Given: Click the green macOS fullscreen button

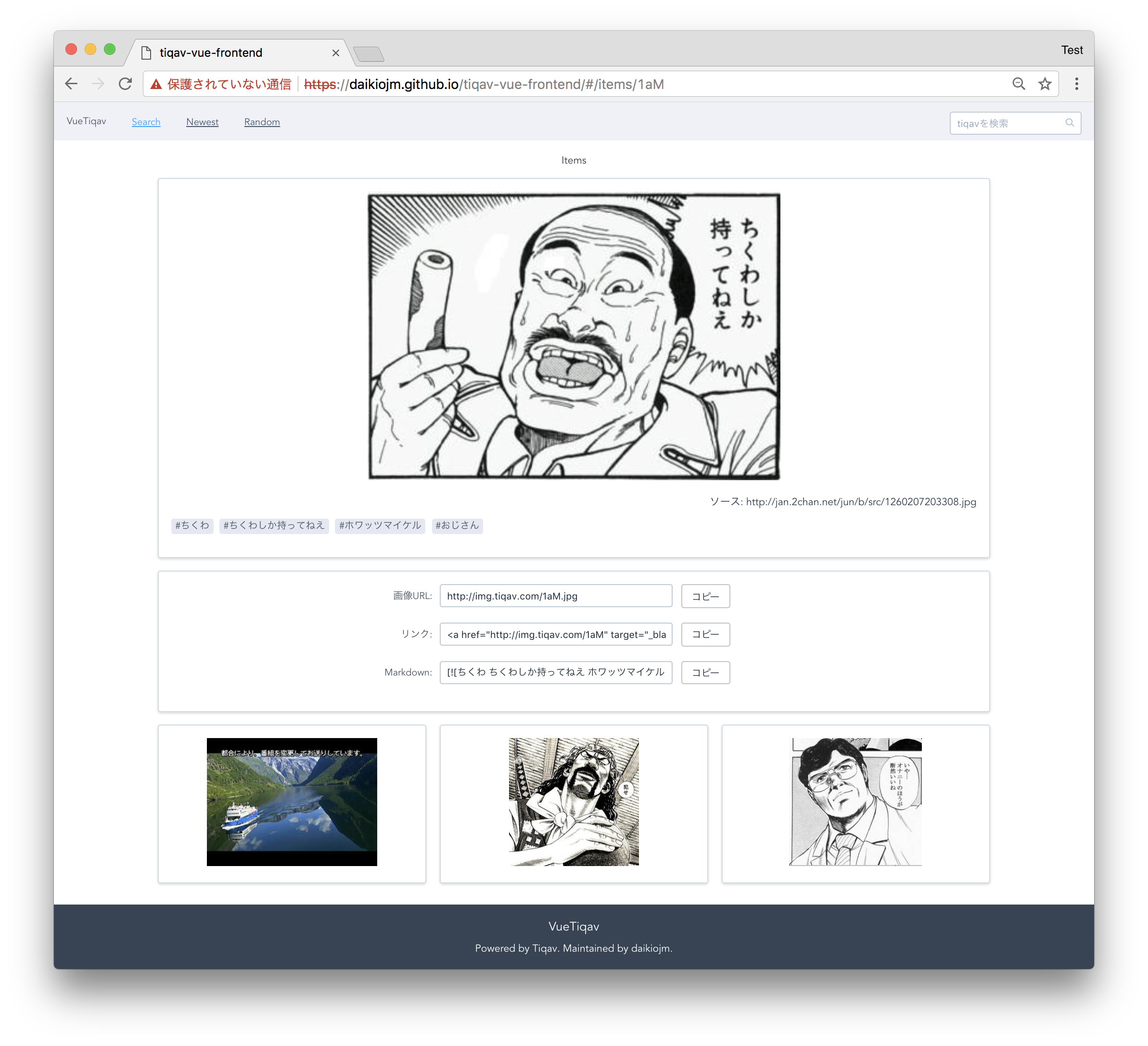Looking at the screenshot, I should (x=110, y=49).
